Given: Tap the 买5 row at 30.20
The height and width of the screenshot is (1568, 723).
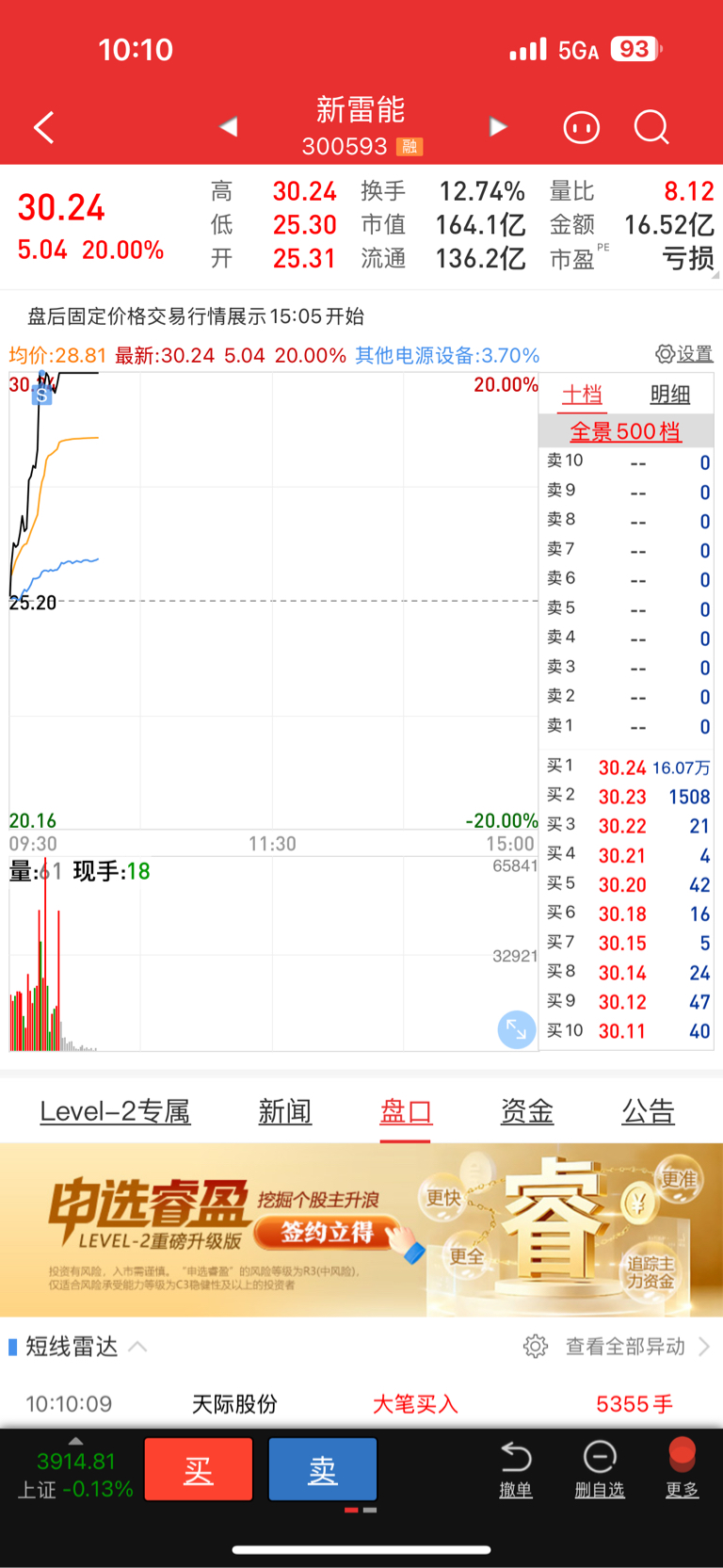Looking at the screenshot, I should pos(627,884).
